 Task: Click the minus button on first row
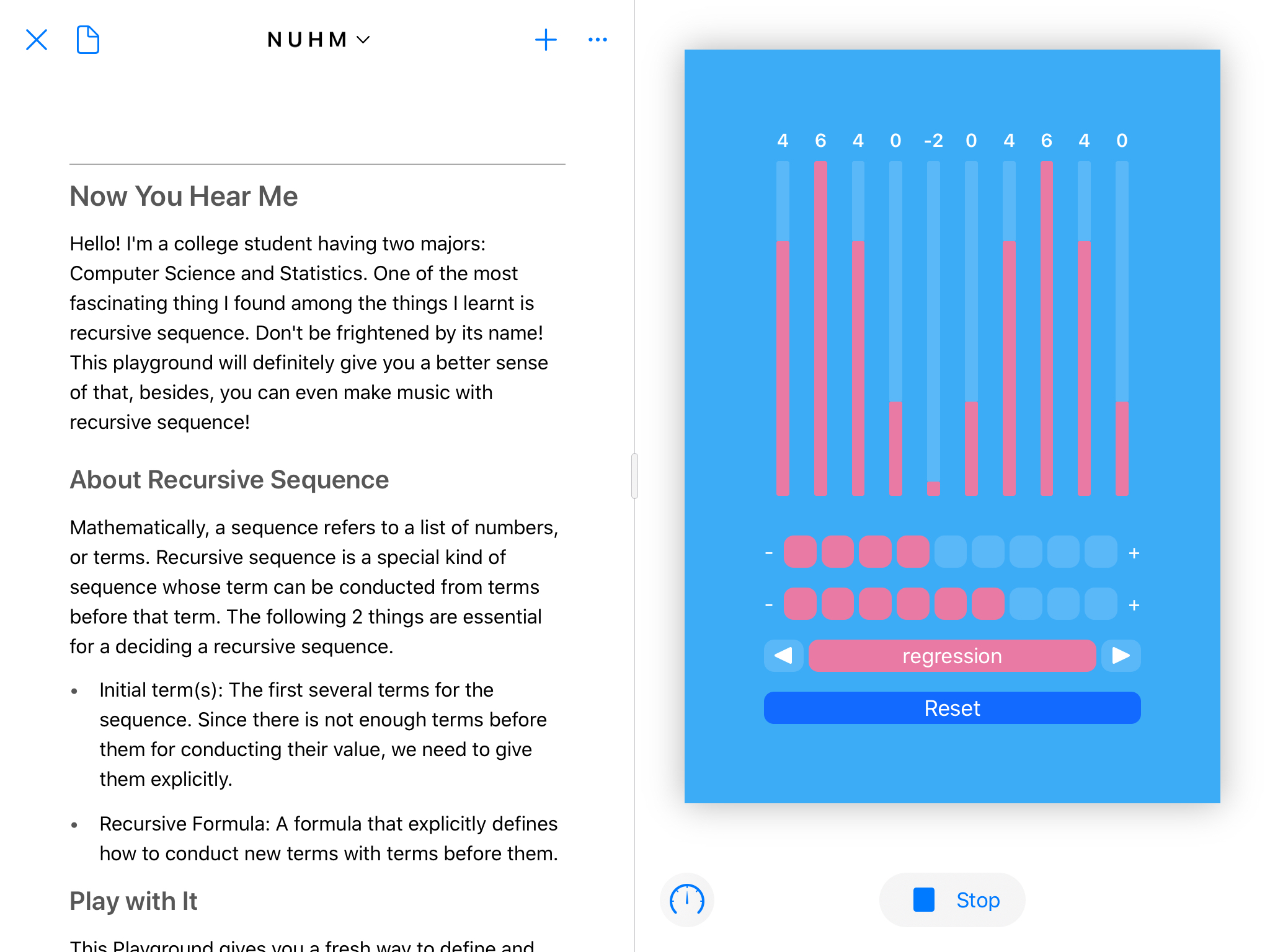click(770, 551)
